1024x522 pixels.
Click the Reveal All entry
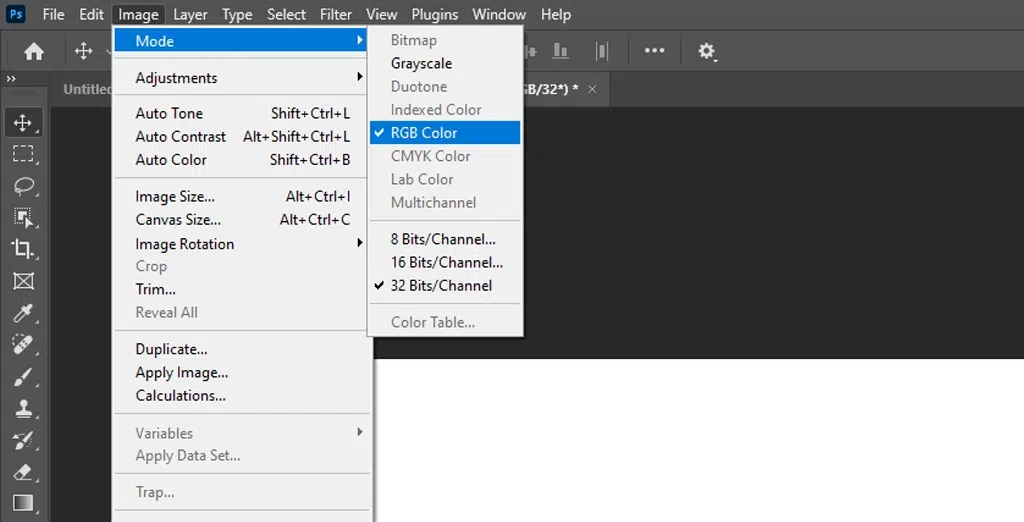pos(240,312)
